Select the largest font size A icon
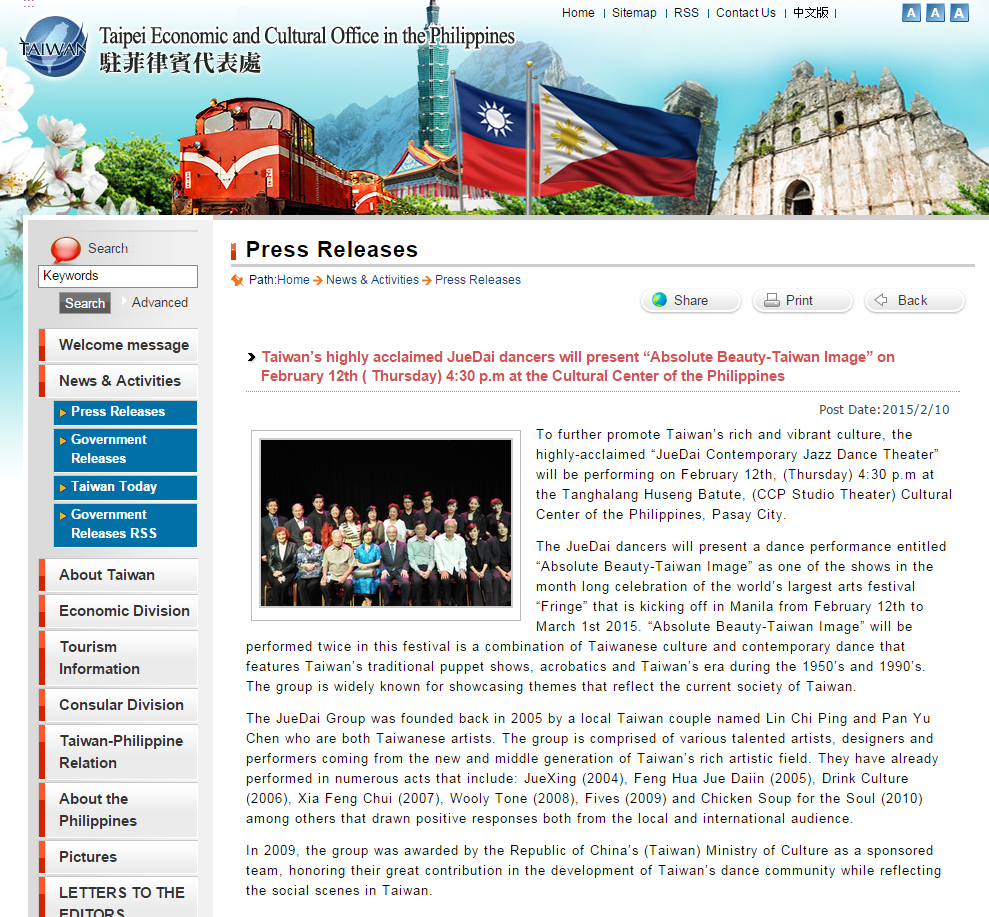The height and width of the screenshot is (917, 989). [959, 13]
